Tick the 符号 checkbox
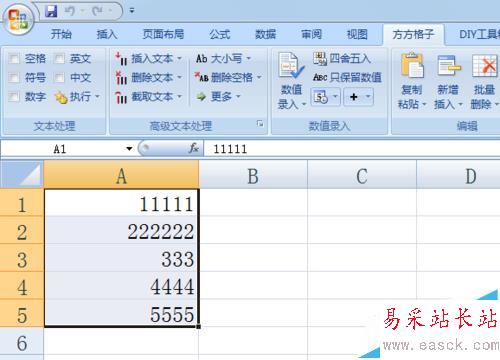This screenshot has height=360, width=500. pyautogui.click(x=14, y=78)
